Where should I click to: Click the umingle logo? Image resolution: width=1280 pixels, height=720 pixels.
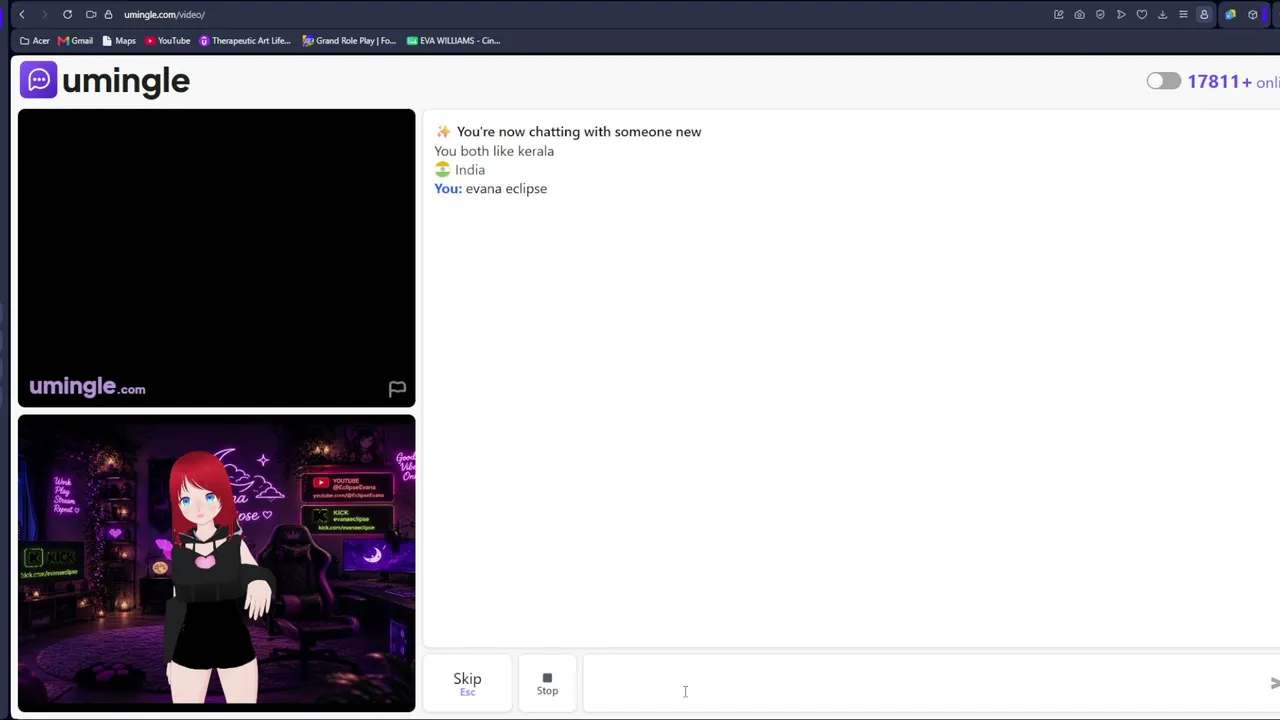coord(105,80)
